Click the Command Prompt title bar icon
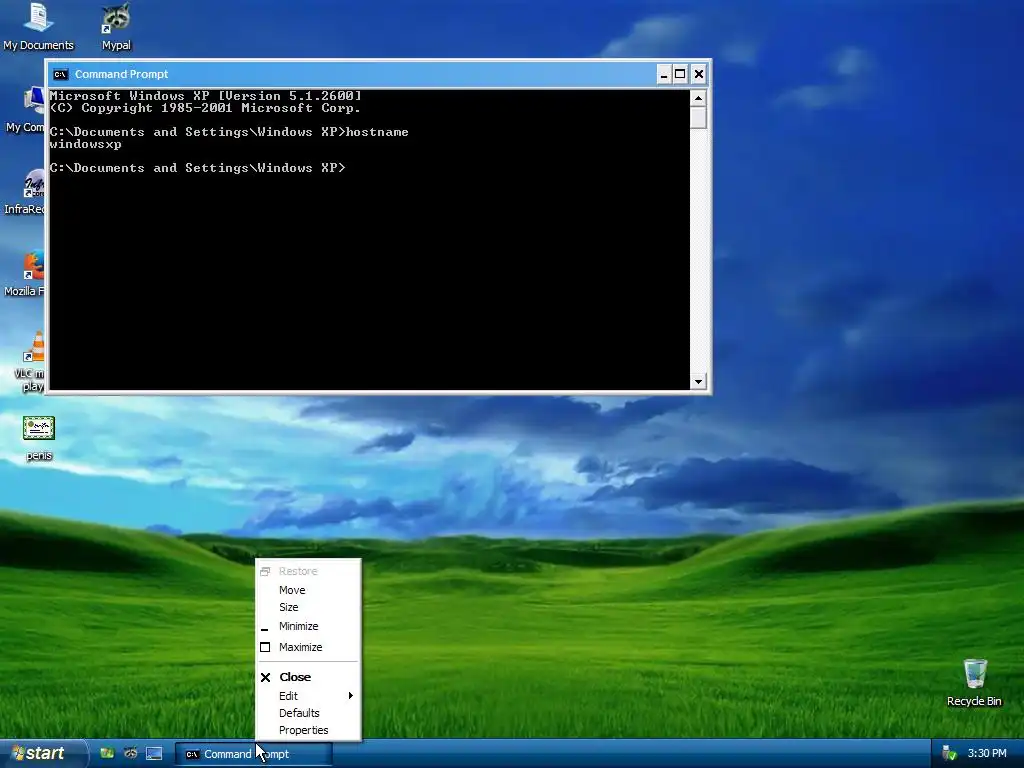The width and height of the screenshot is (1024, 768). [60, 74]
